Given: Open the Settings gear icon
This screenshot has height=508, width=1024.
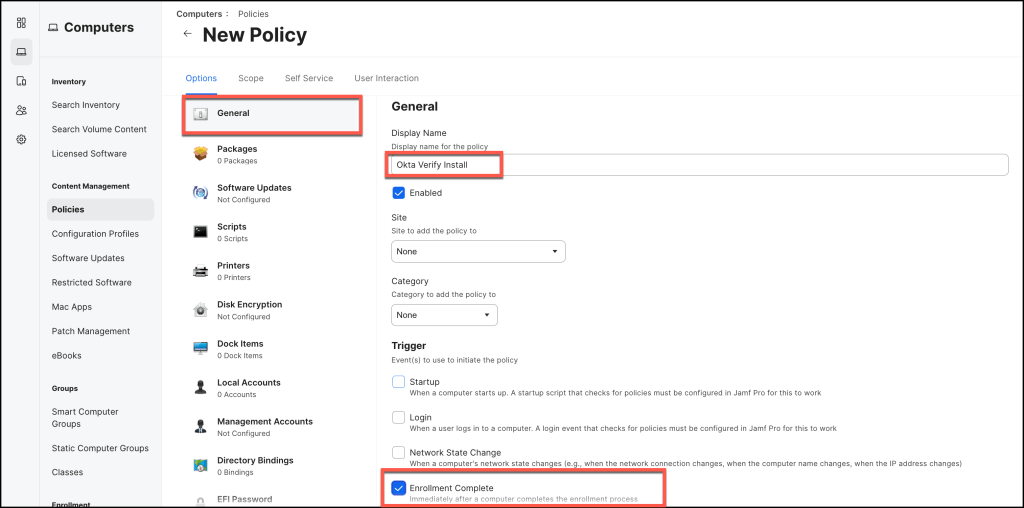Looking at the screenshot, I should tap(21, 139).
